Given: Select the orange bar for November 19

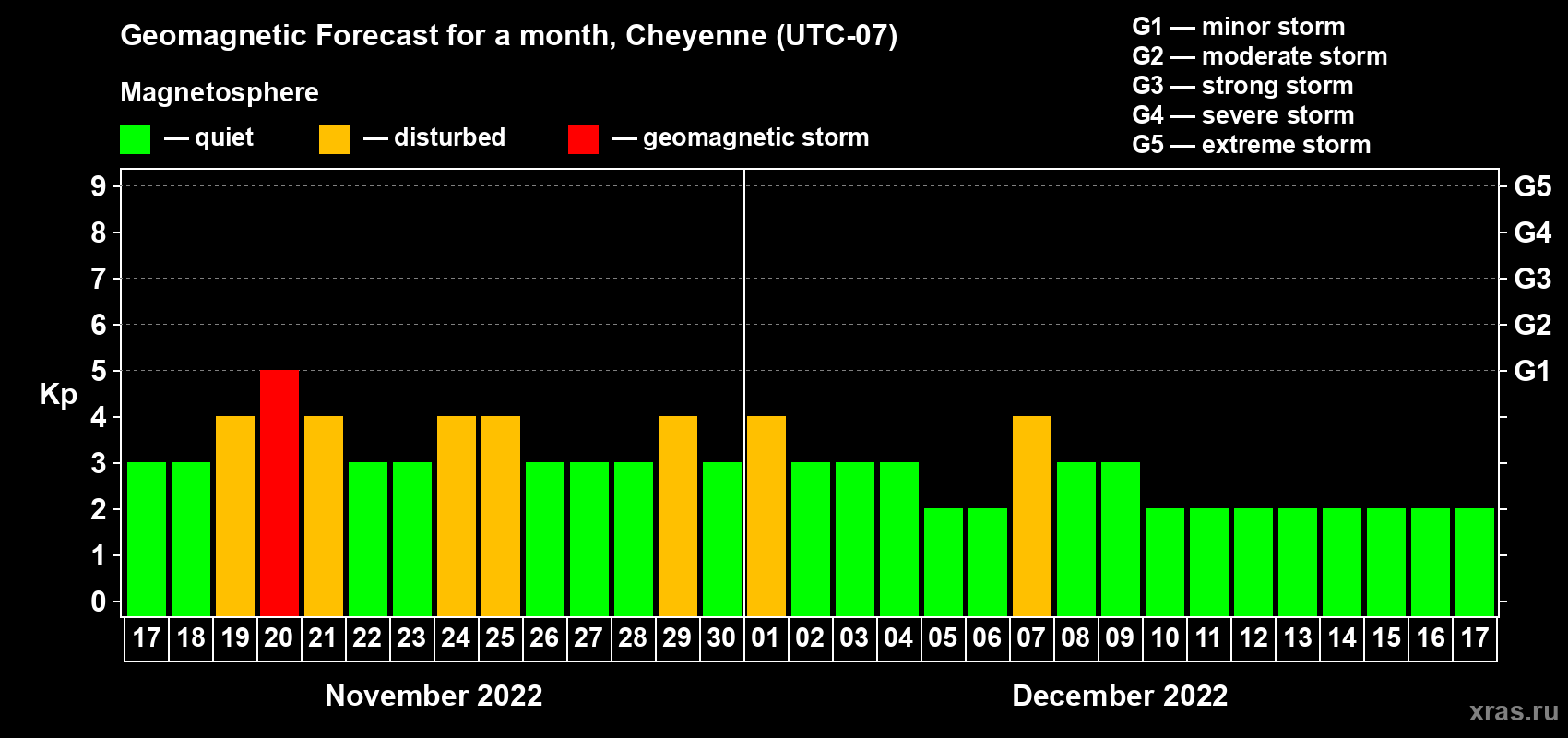Looking at the screenshot, I should click(x=235, y=516).
